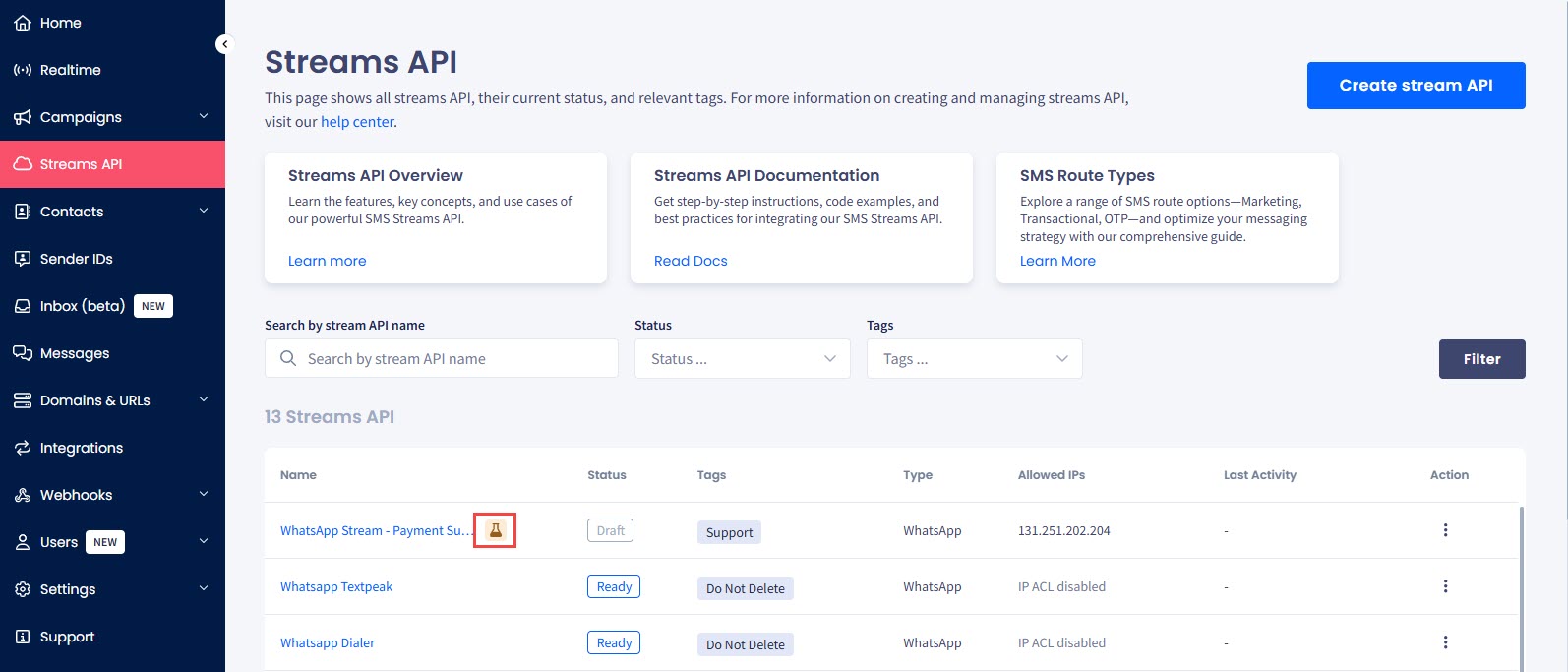
Task: Click the Streams API cloud icon
Action: pos(23,164)
